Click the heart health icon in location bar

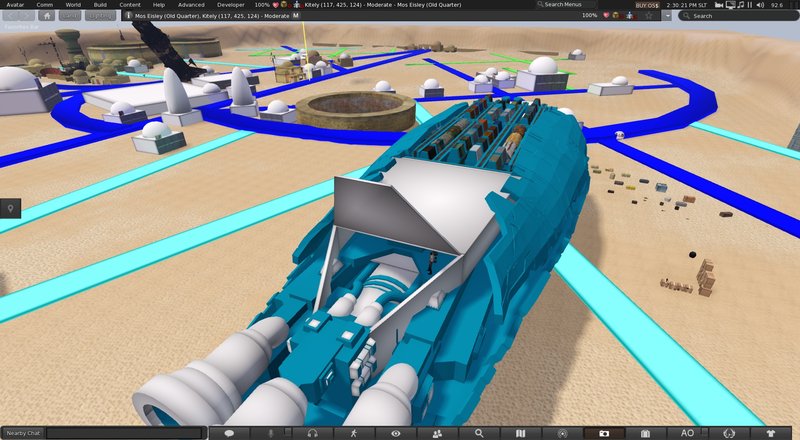tap(607, 16)
